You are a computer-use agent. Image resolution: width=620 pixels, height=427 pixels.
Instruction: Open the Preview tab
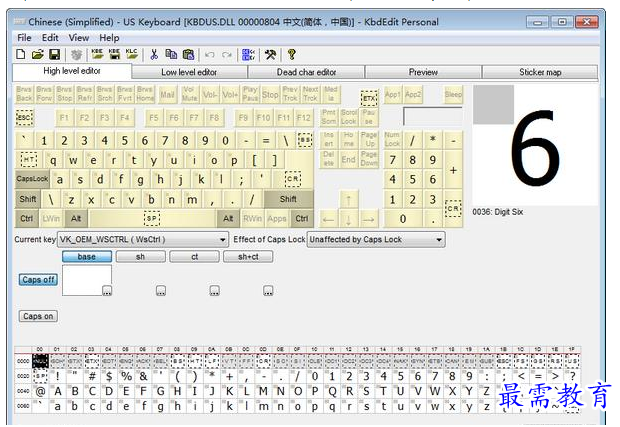[423, 72]
